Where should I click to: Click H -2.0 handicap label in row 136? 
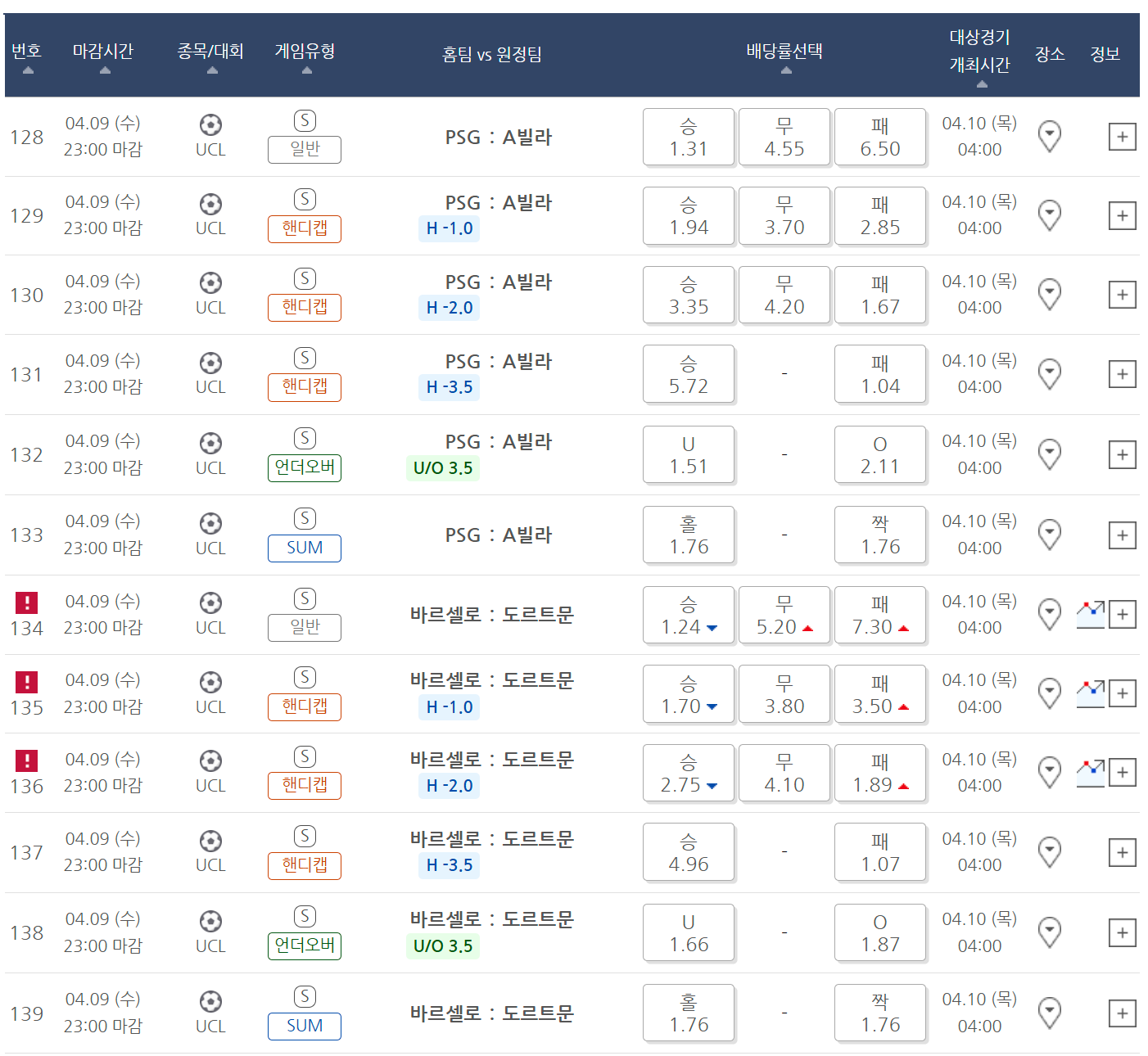point(450,786)
